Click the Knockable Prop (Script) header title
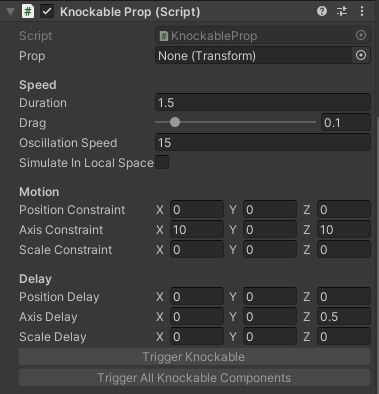Image resolution: width=379 pixels, height=394 pixels. click(x=130, y=12)
